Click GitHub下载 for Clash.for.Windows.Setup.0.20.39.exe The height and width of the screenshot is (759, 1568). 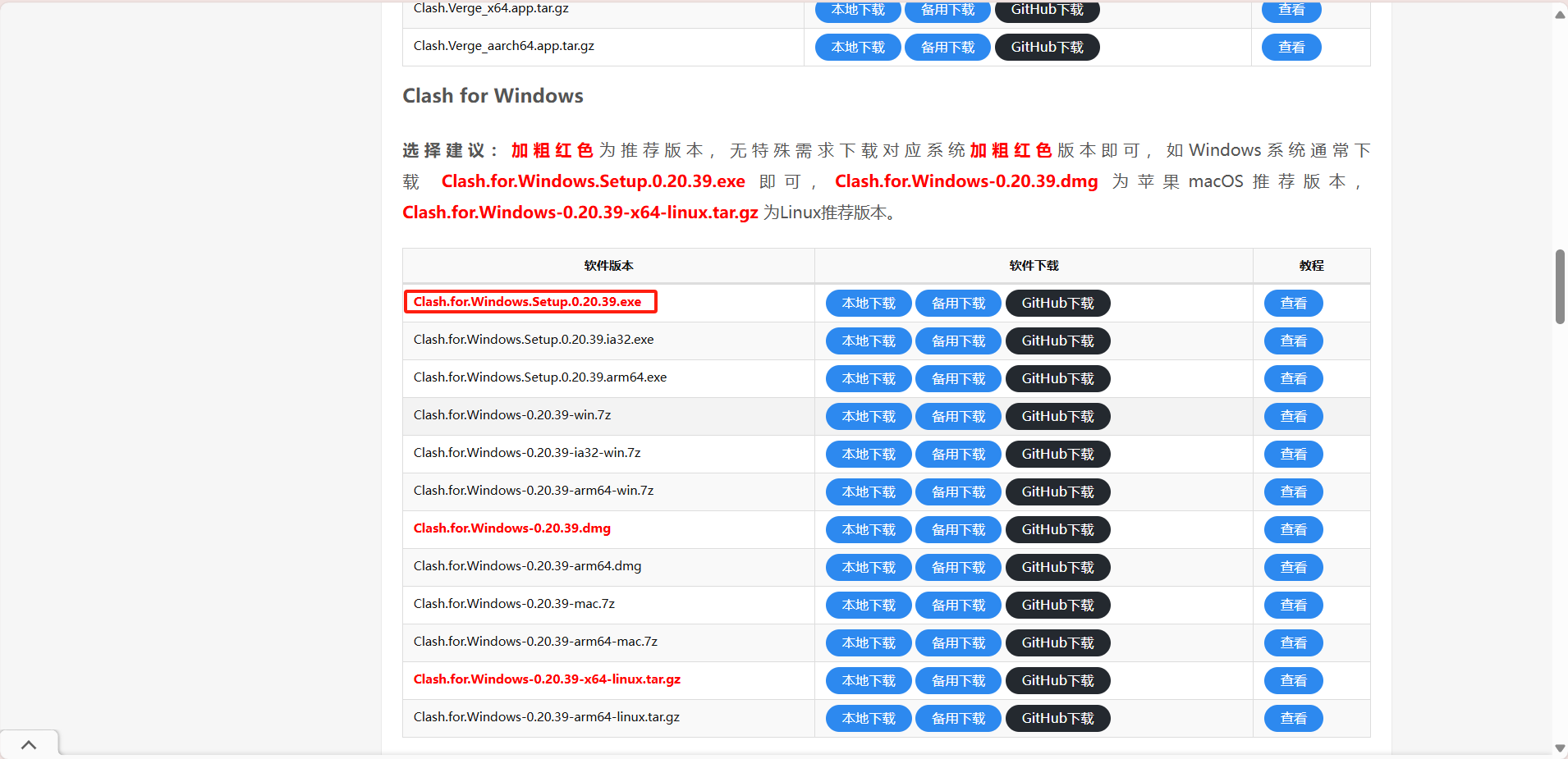coord(1057,304)
